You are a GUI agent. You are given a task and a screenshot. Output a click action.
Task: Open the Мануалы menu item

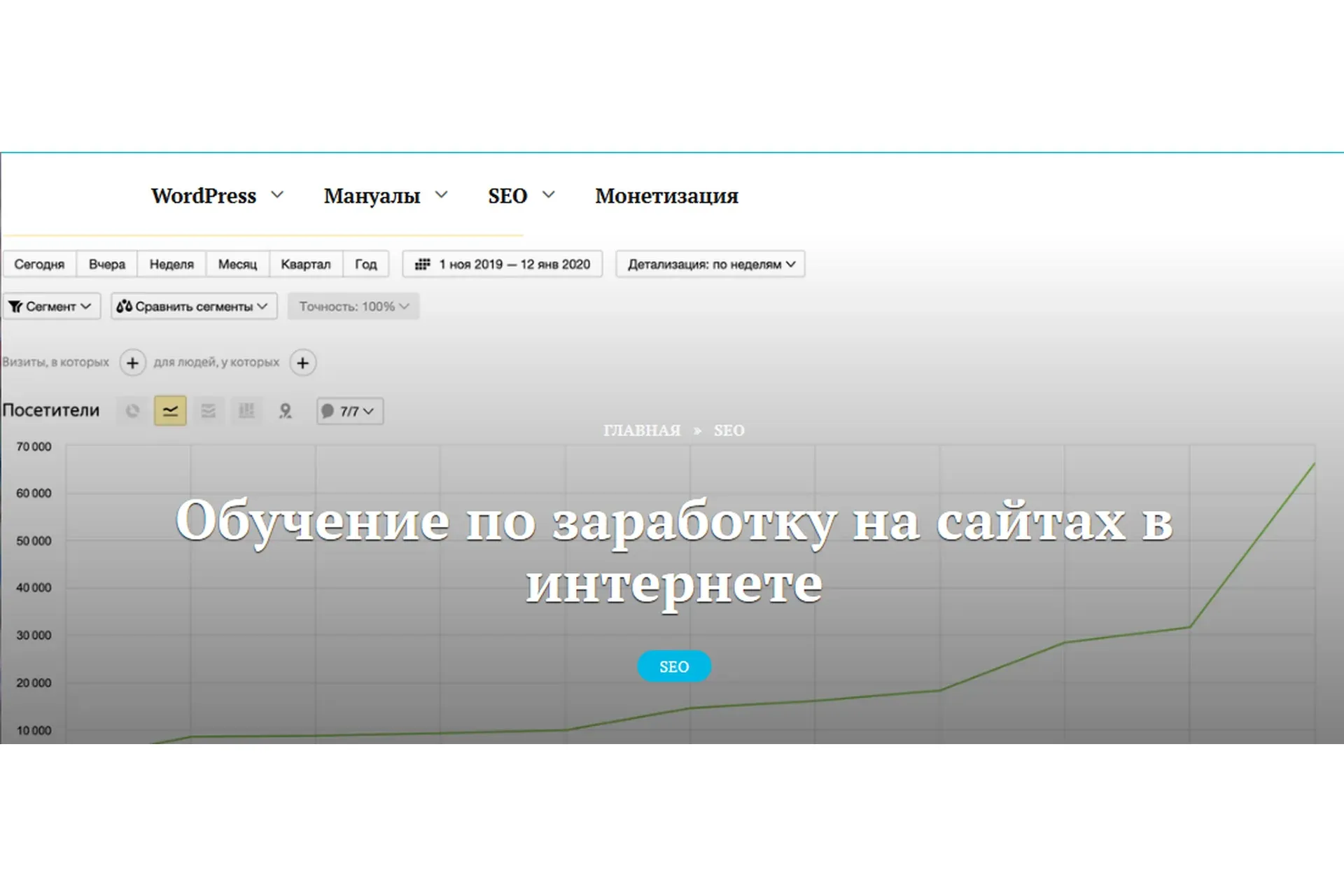click(372, 196)
